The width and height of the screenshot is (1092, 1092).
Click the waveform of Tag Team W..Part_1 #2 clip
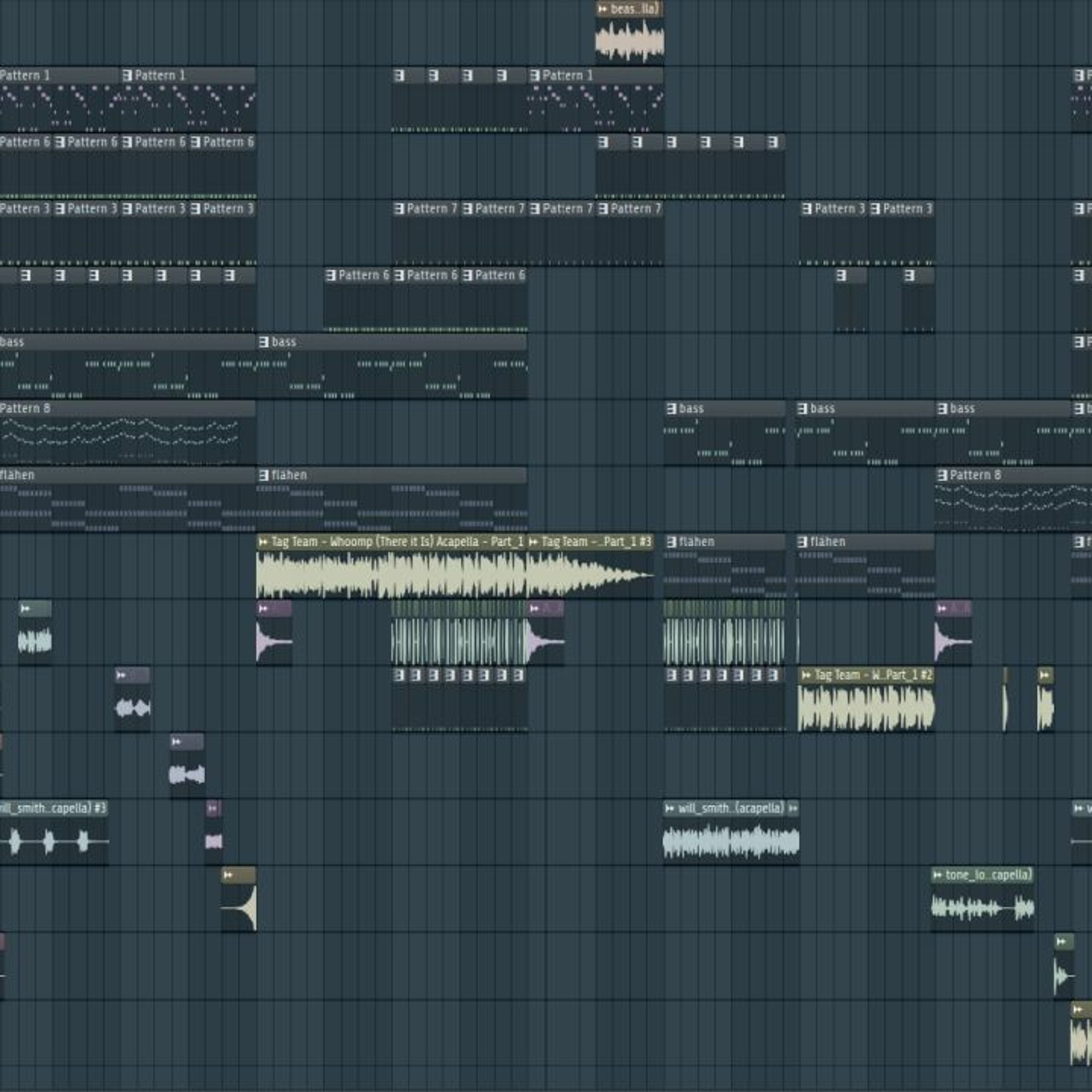click(x=866, y=708)
